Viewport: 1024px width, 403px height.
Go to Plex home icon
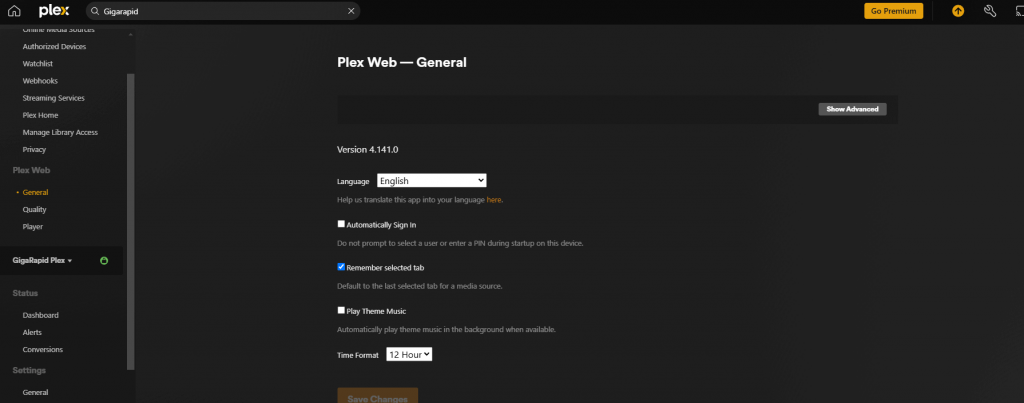14,11
